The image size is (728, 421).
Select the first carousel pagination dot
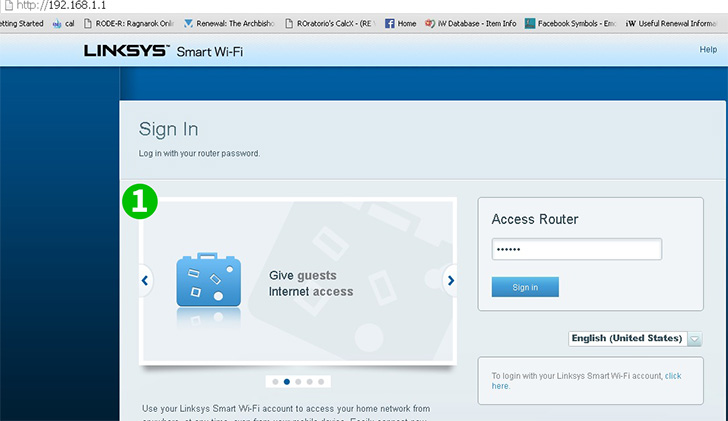tap(275, 382)
